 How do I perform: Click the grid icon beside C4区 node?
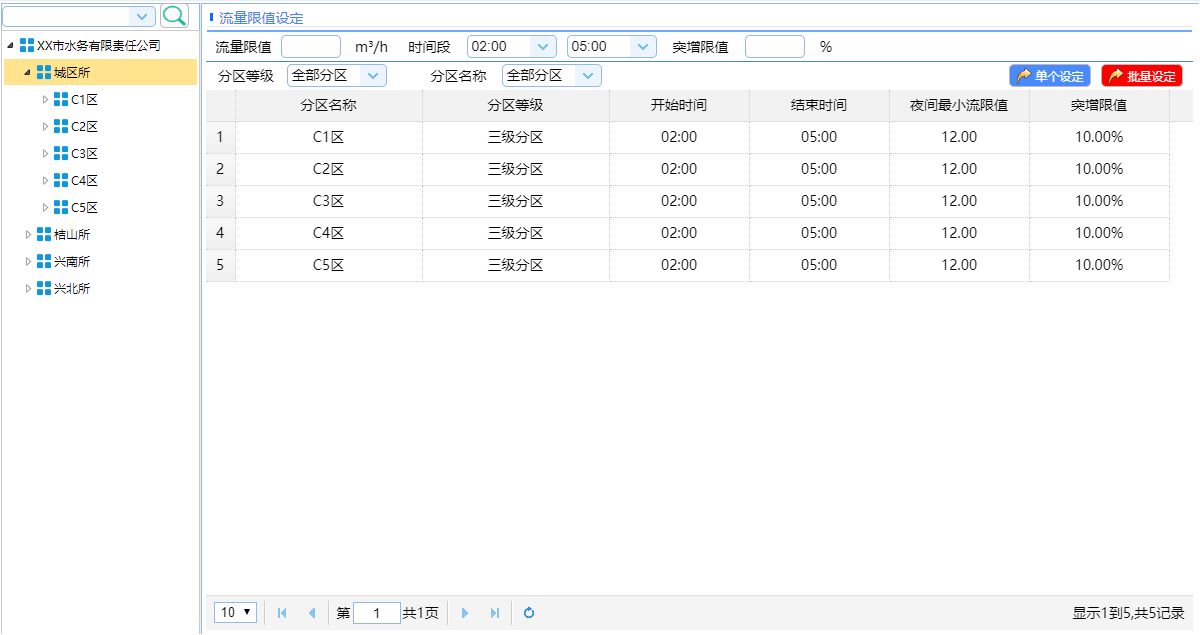coord(61,180)
